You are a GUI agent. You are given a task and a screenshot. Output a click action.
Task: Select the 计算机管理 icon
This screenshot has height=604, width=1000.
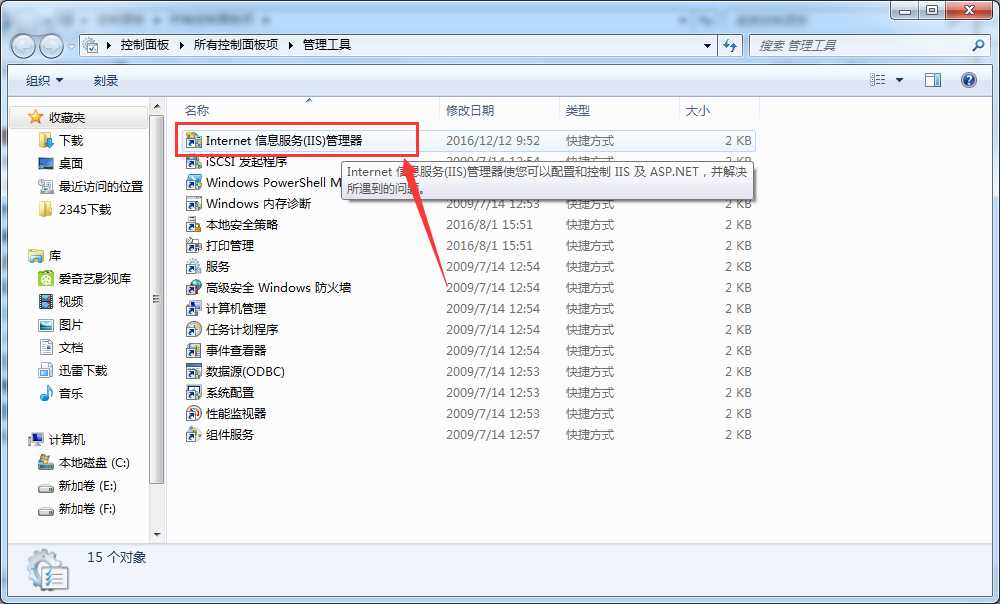193,309
